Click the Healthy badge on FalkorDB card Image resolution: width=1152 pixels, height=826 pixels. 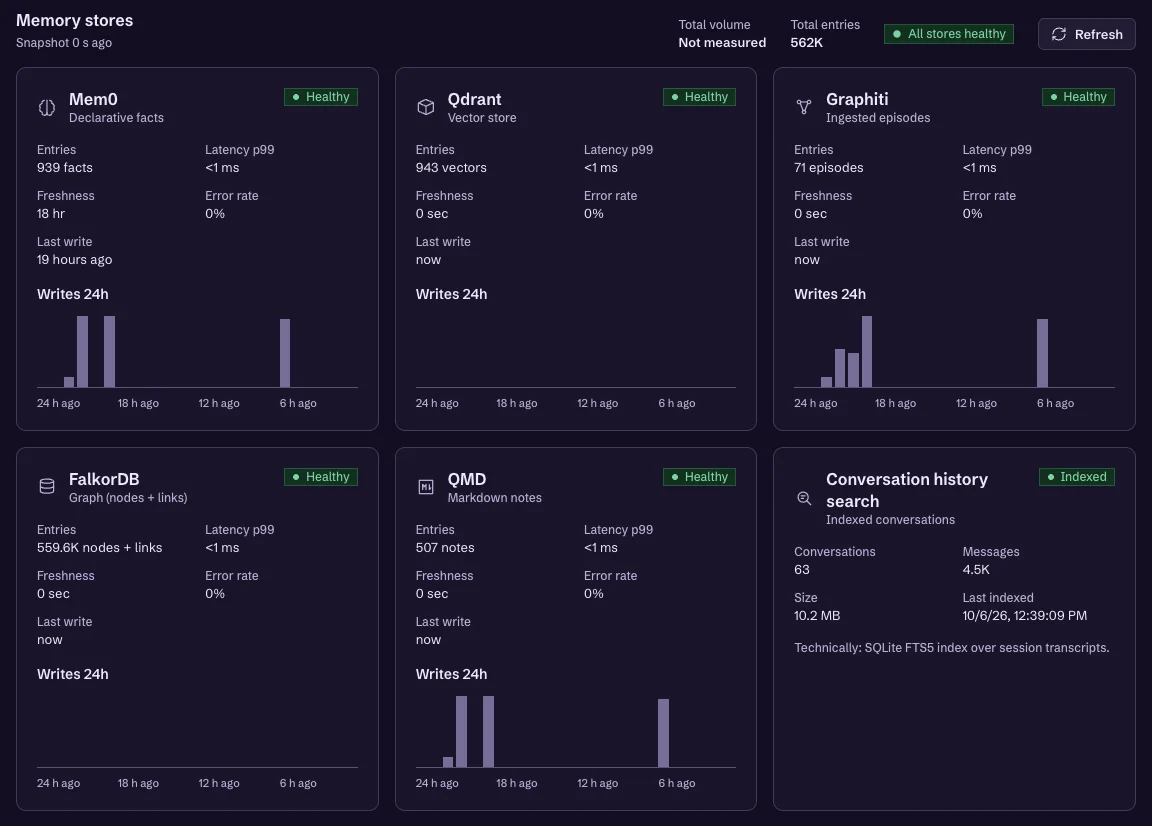point(321,477)
